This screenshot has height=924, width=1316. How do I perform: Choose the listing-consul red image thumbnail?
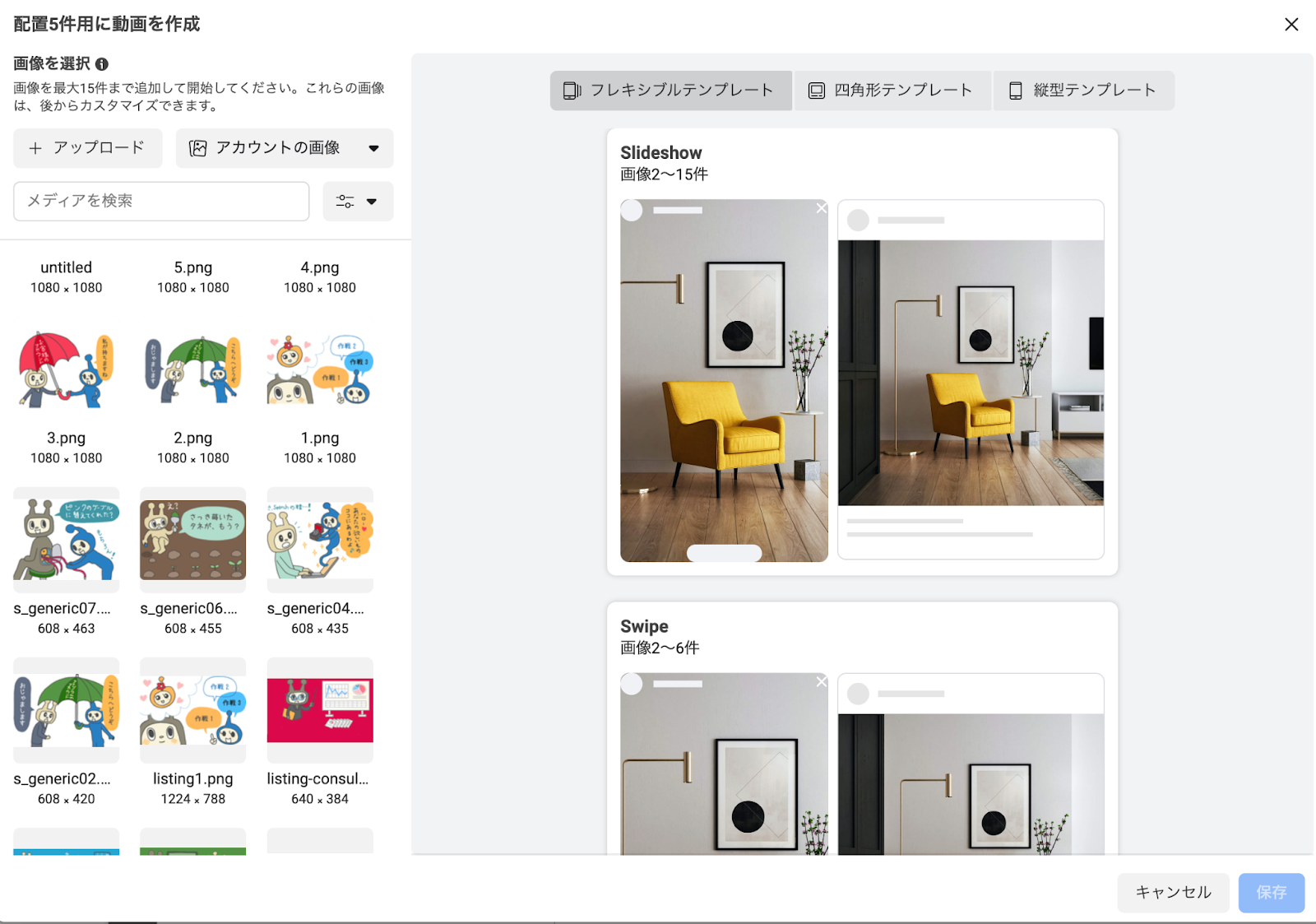pyautogui.click(x=320, y=710)
